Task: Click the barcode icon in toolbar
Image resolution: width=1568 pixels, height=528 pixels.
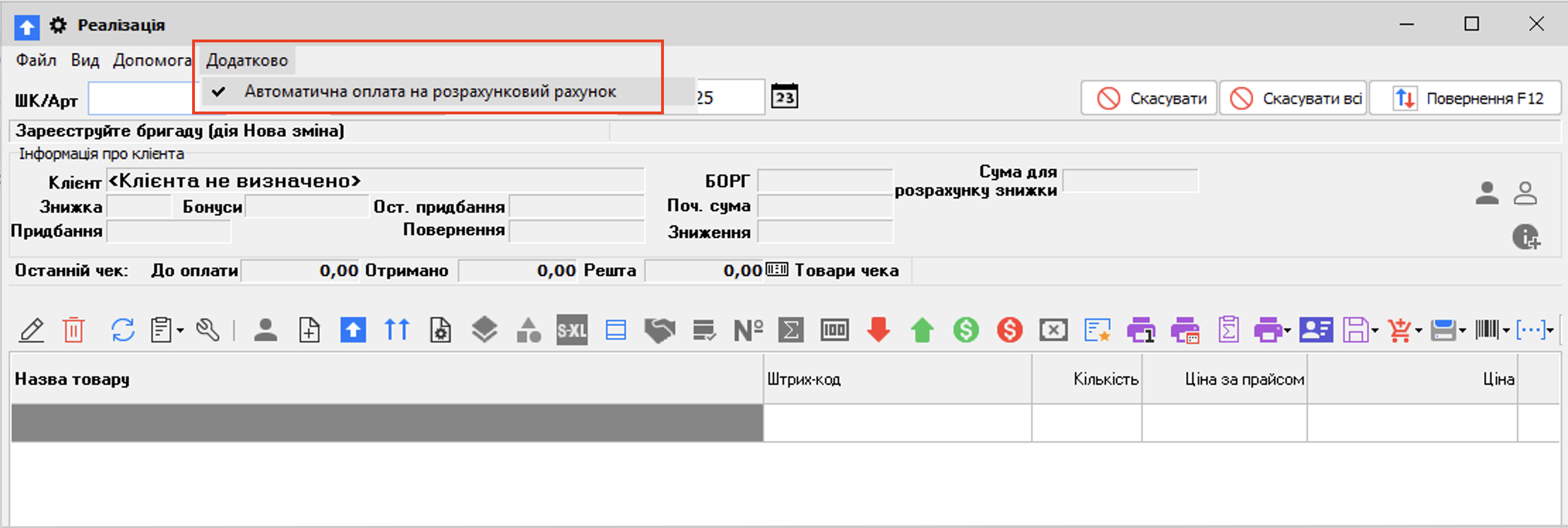Action: click(1487, 330)
